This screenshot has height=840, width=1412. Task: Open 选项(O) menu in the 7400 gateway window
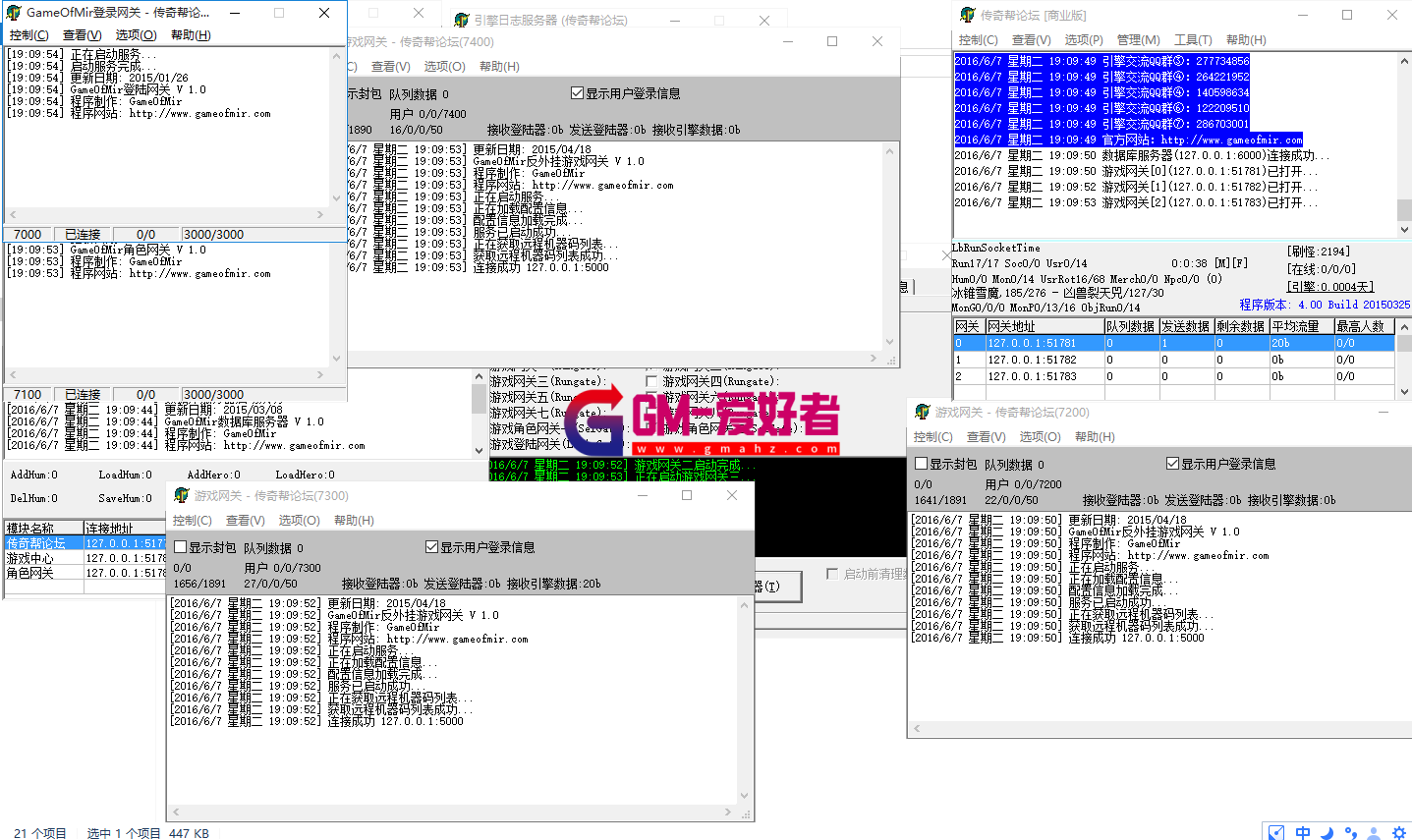pyautogui.click(x=444, y=67)
